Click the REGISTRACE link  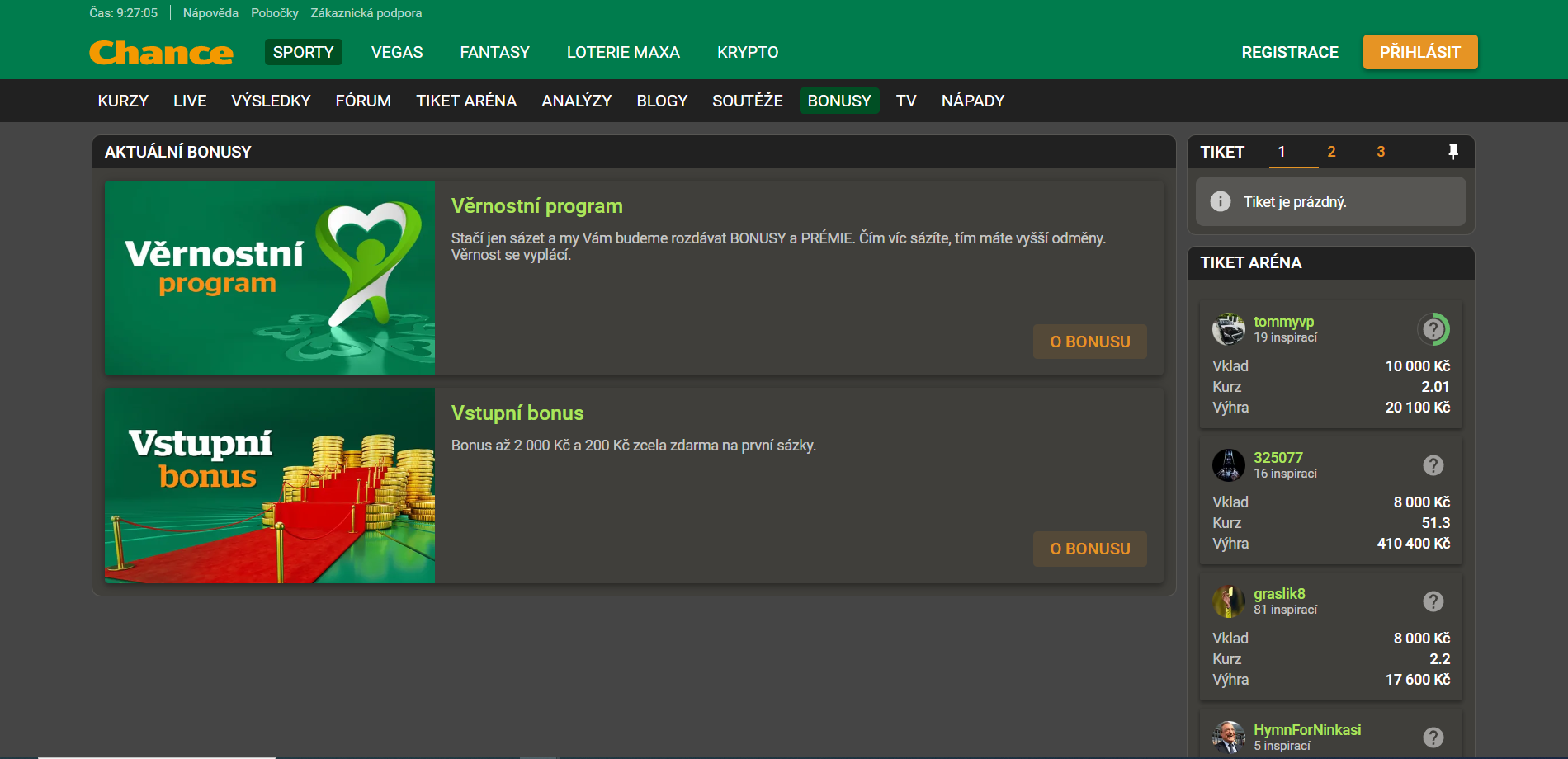(1290, 52)
